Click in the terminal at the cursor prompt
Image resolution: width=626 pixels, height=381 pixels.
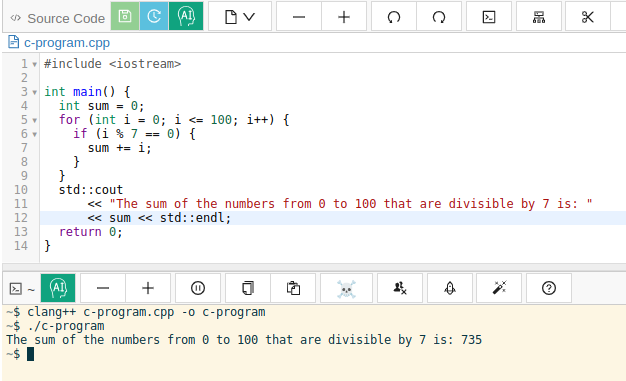30,354
